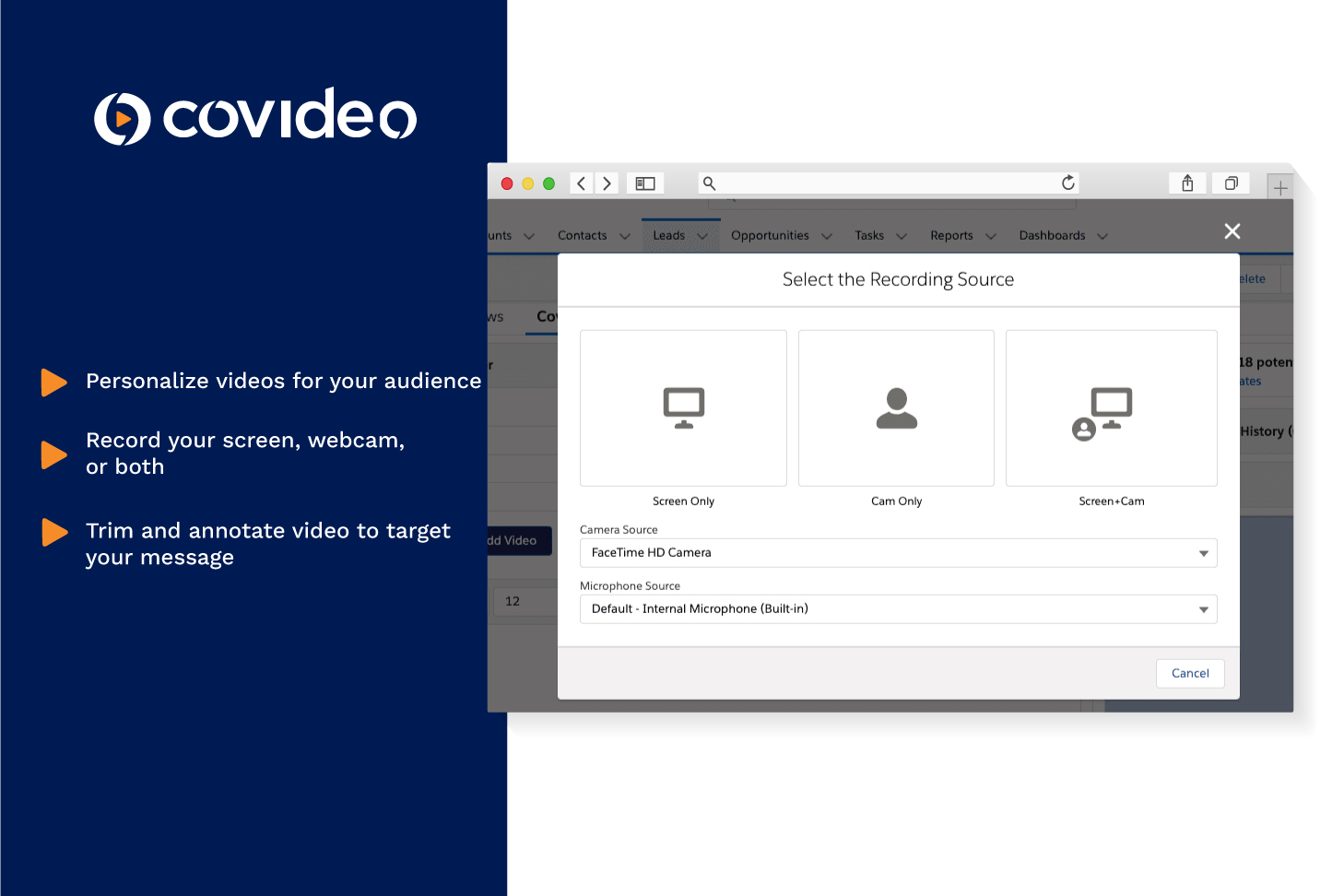Open the Camera Source dropdown
The width and height of the screenshot is (1344, 896).
tap(898, 553)
